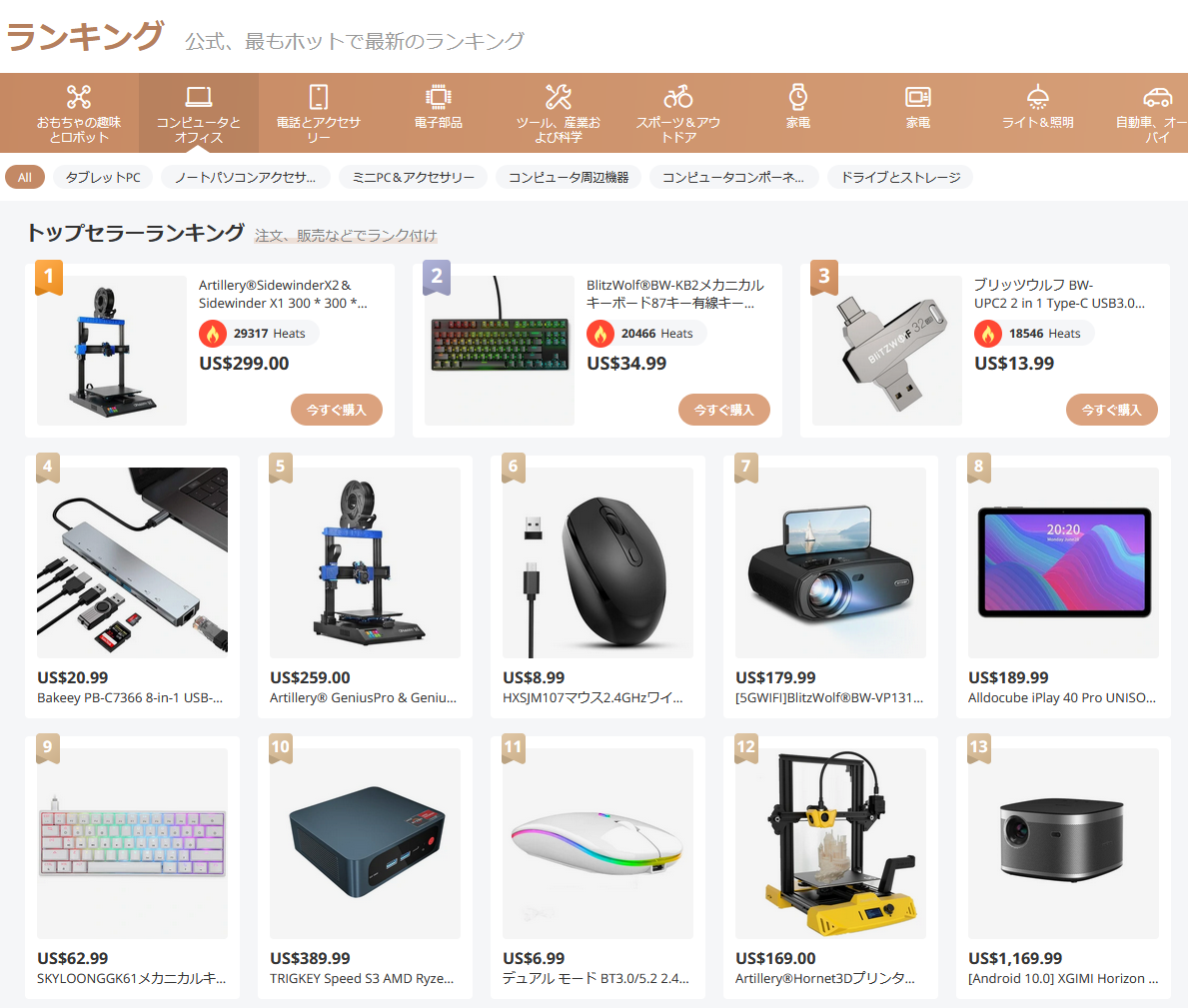Open Artillery GeniusPro & Genius title
The height and width of the screenshot is (1008, 1188).
tap(364, 697)
